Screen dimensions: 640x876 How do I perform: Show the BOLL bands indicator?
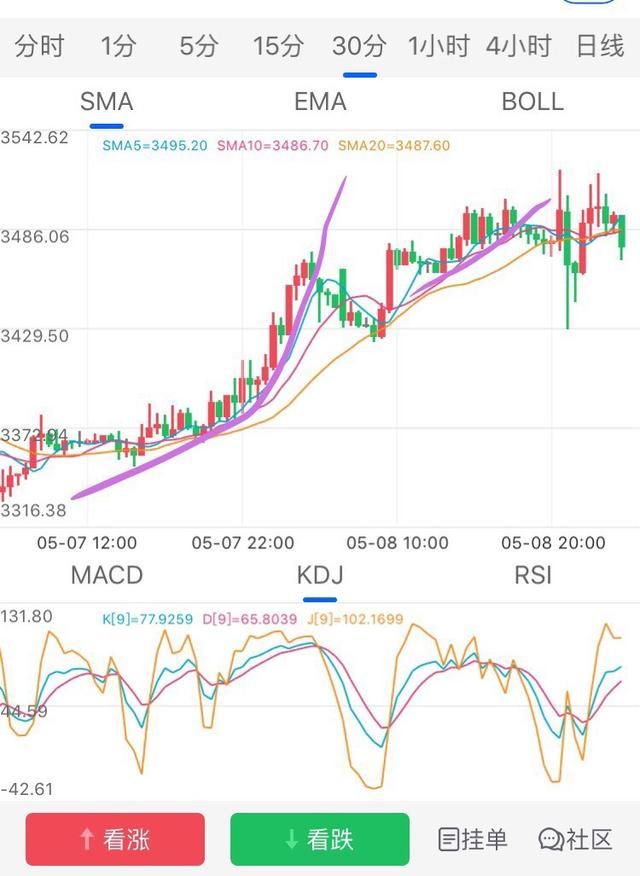click(x=532, y=102)
